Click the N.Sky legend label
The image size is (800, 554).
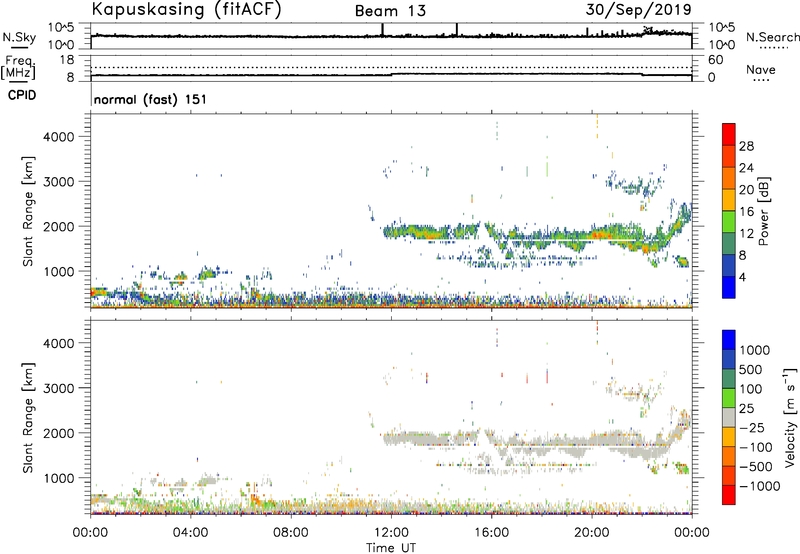19,37
